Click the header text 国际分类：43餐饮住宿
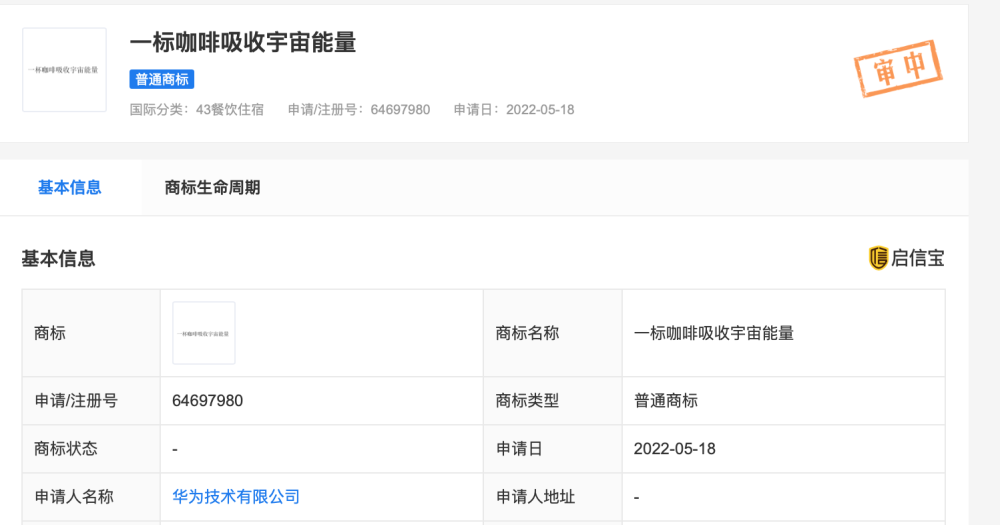The image size is (1000, 525). pos(197,110)
